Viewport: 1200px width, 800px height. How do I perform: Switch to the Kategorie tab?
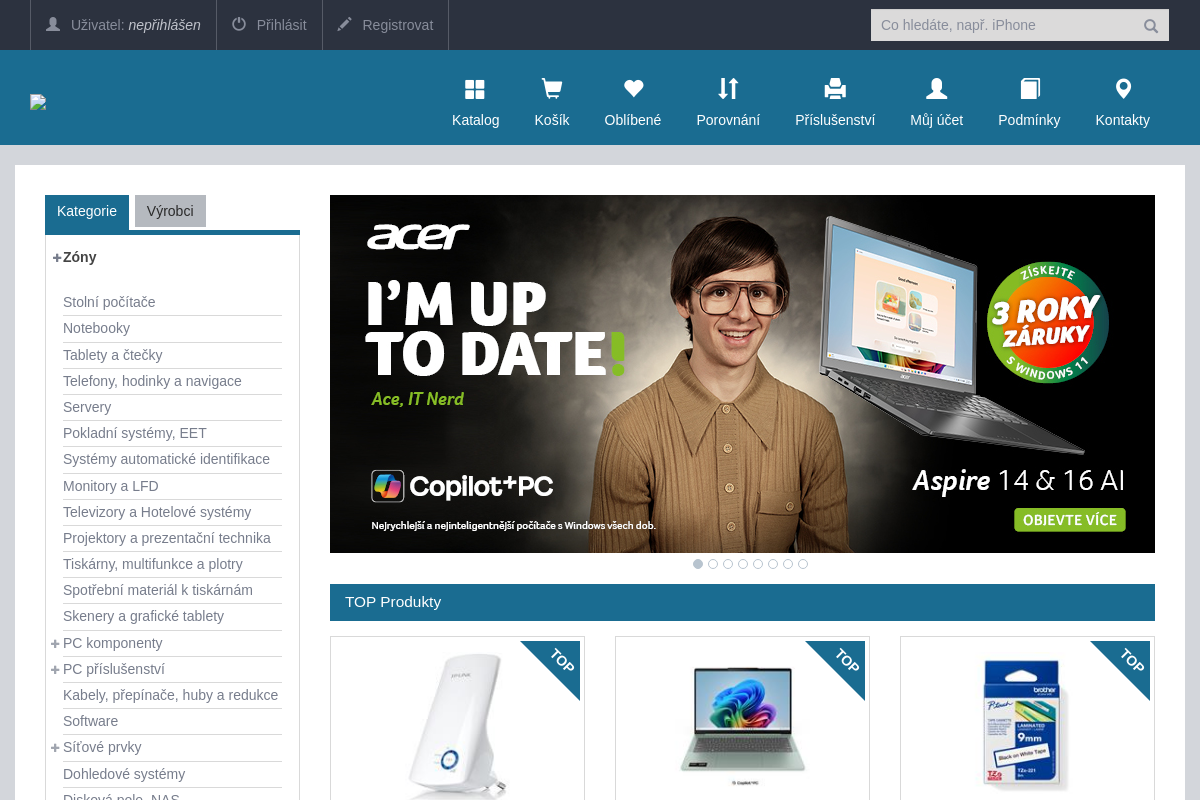coord(87,212)
